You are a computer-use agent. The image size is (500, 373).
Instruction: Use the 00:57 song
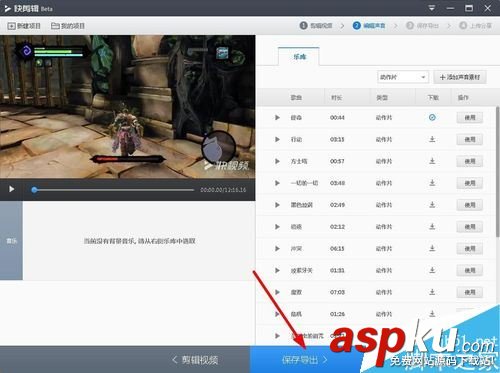pos(470,161)
